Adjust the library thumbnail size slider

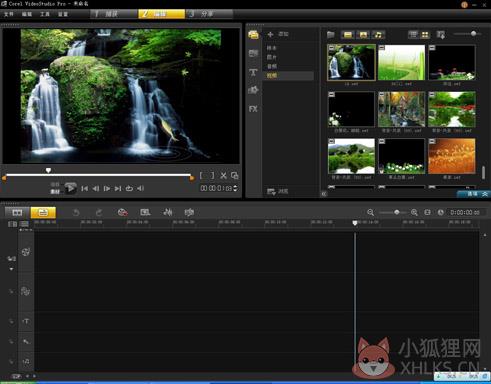point(473,33)
